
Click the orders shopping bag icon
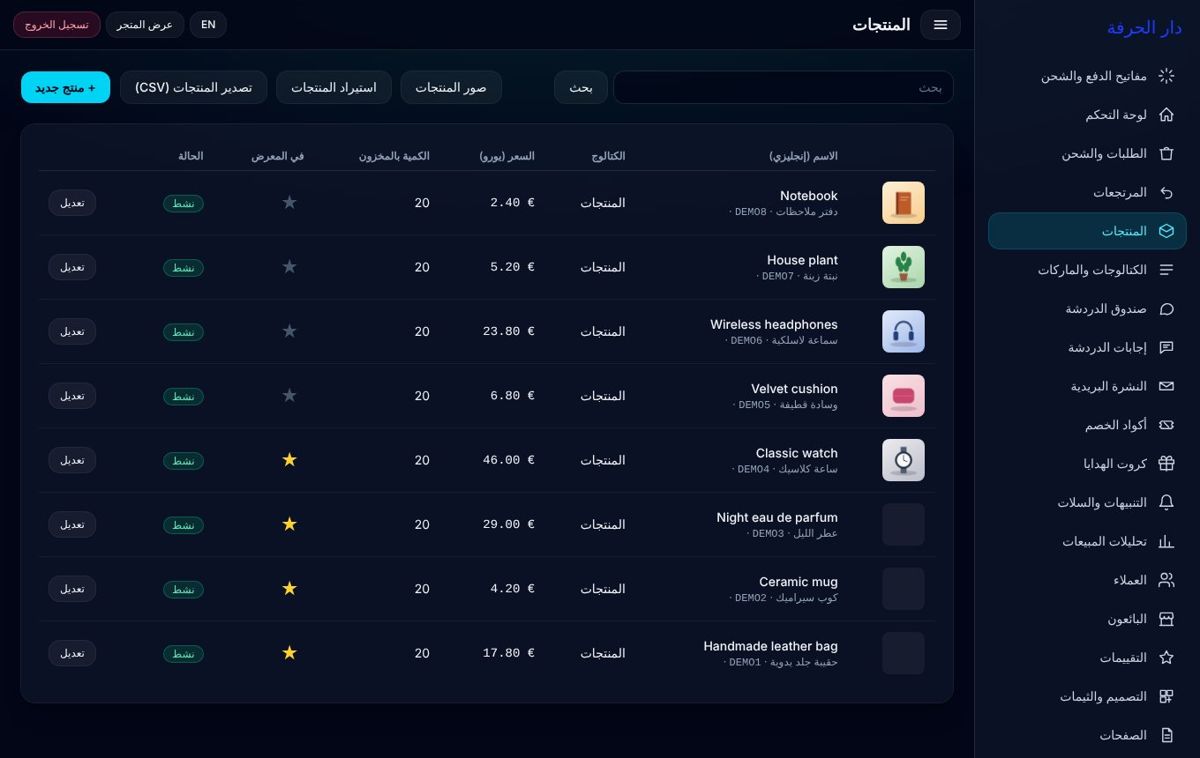1166,154
